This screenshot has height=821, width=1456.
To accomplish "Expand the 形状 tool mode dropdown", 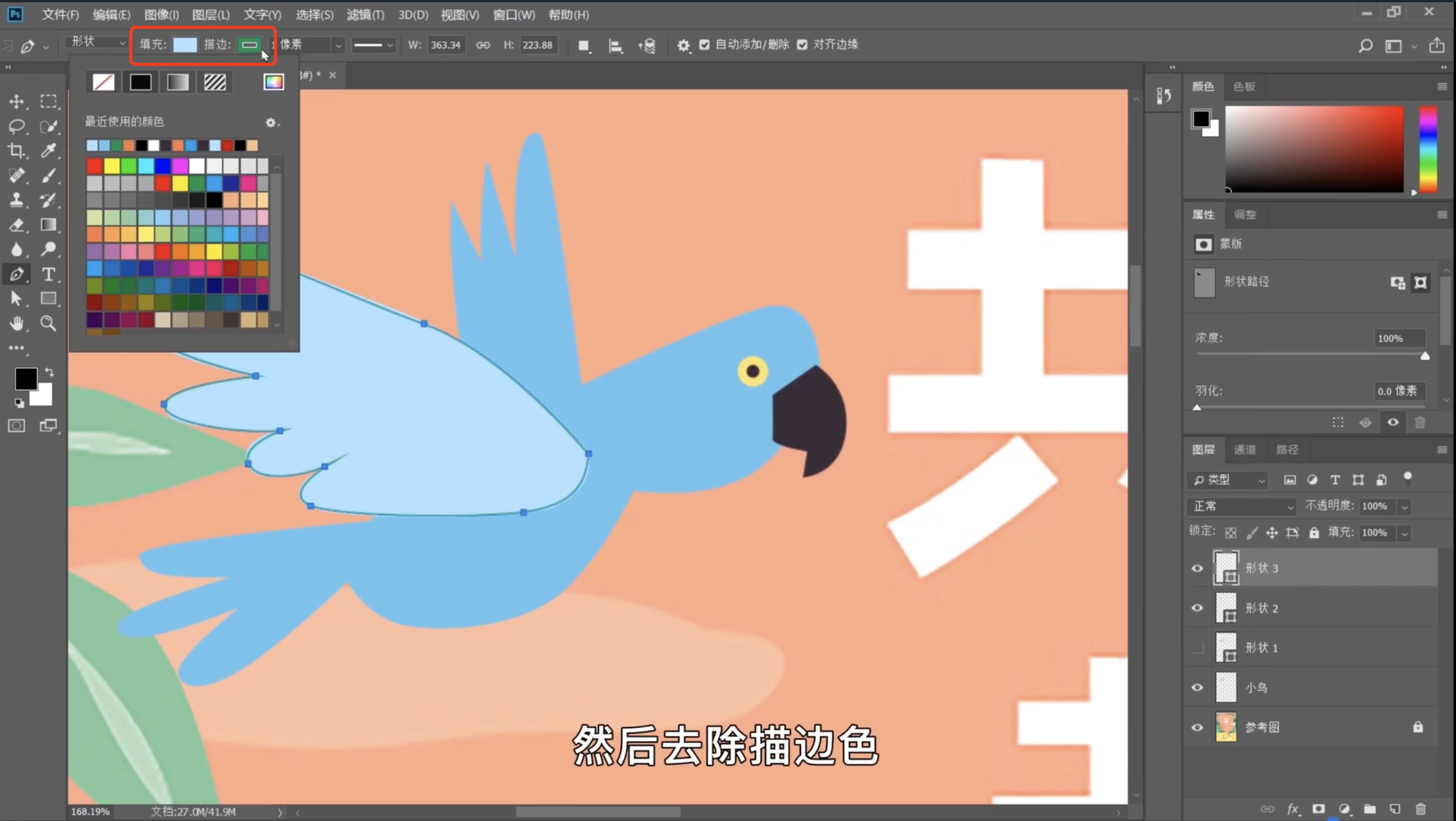I will (97, 42).
